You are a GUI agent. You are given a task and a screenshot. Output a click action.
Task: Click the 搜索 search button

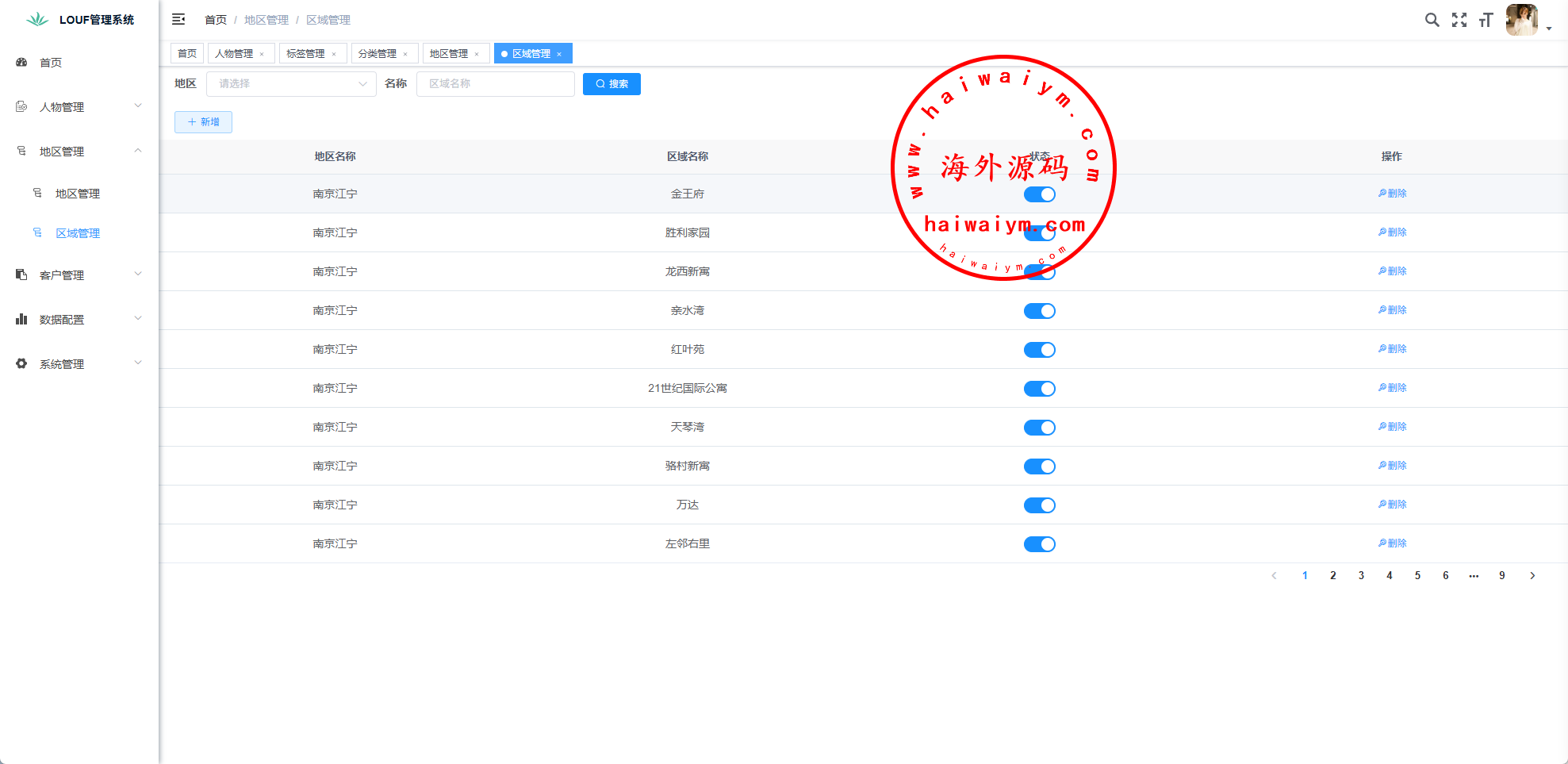coord(611,84)
